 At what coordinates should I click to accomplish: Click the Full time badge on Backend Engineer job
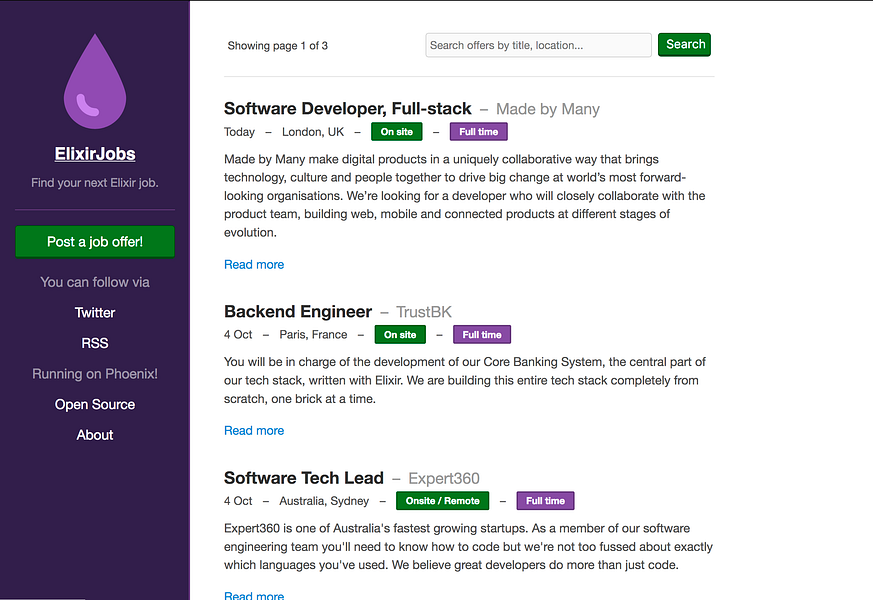482,334
